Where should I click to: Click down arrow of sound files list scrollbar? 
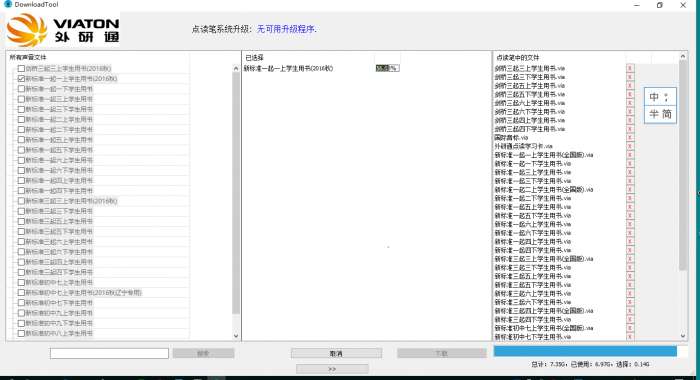[236, 336]
